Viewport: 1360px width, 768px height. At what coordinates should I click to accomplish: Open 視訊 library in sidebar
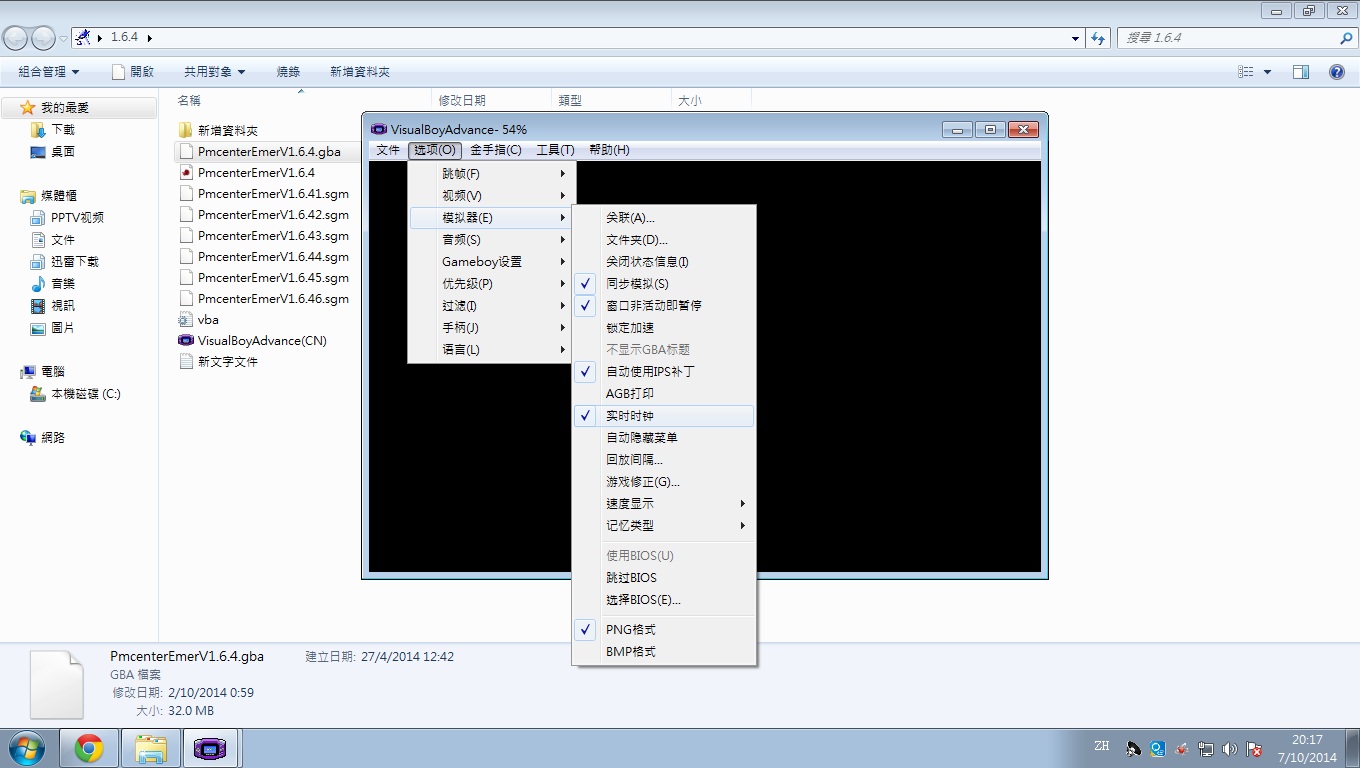[x=53, y=305]
